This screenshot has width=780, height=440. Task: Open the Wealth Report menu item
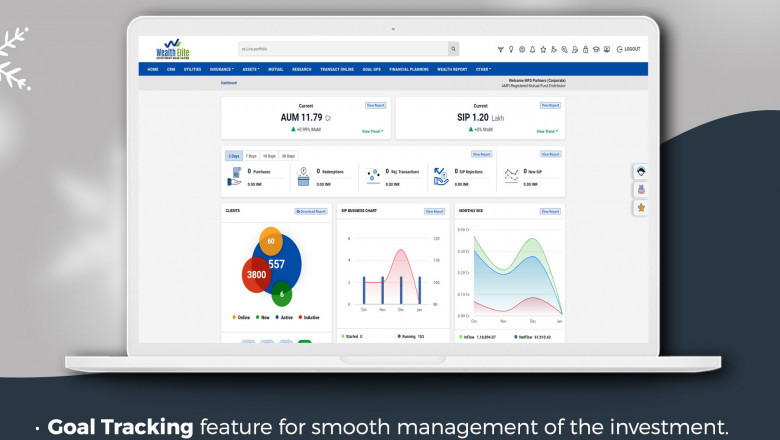point(452,69)
